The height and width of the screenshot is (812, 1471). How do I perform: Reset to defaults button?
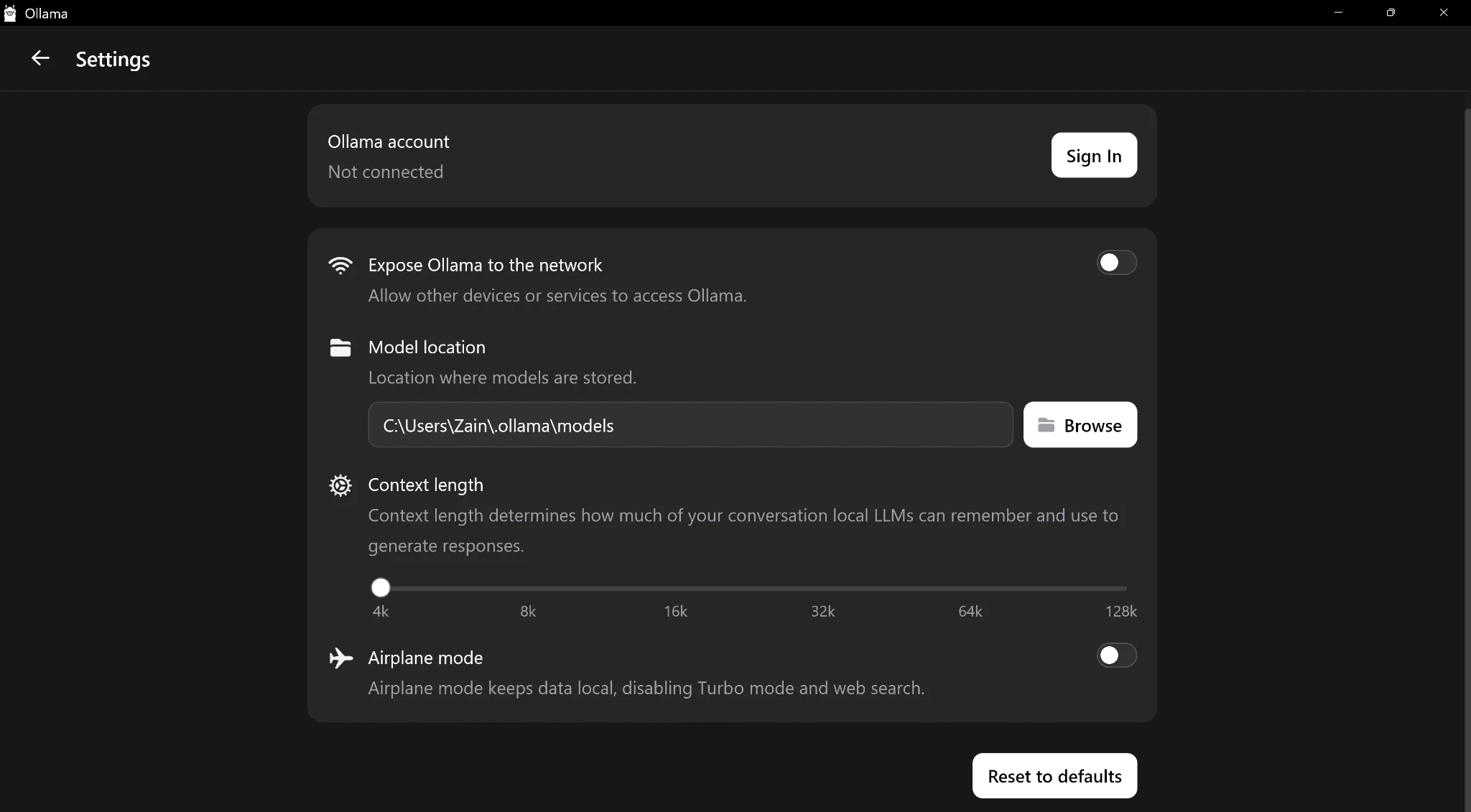coord(1054,776)
